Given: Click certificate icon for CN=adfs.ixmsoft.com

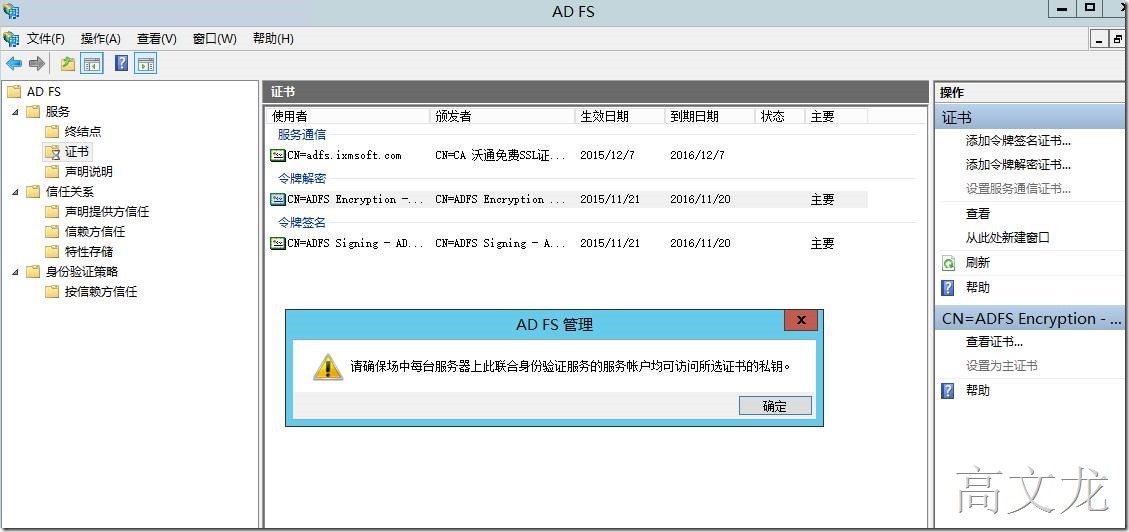Looking at the screenshot, I should coord(277,155).
